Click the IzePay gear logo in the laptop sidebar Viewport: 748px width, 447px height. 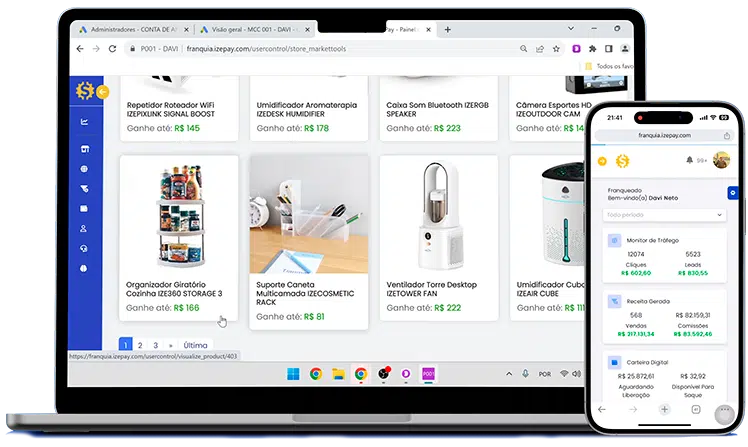coord(85,90)
